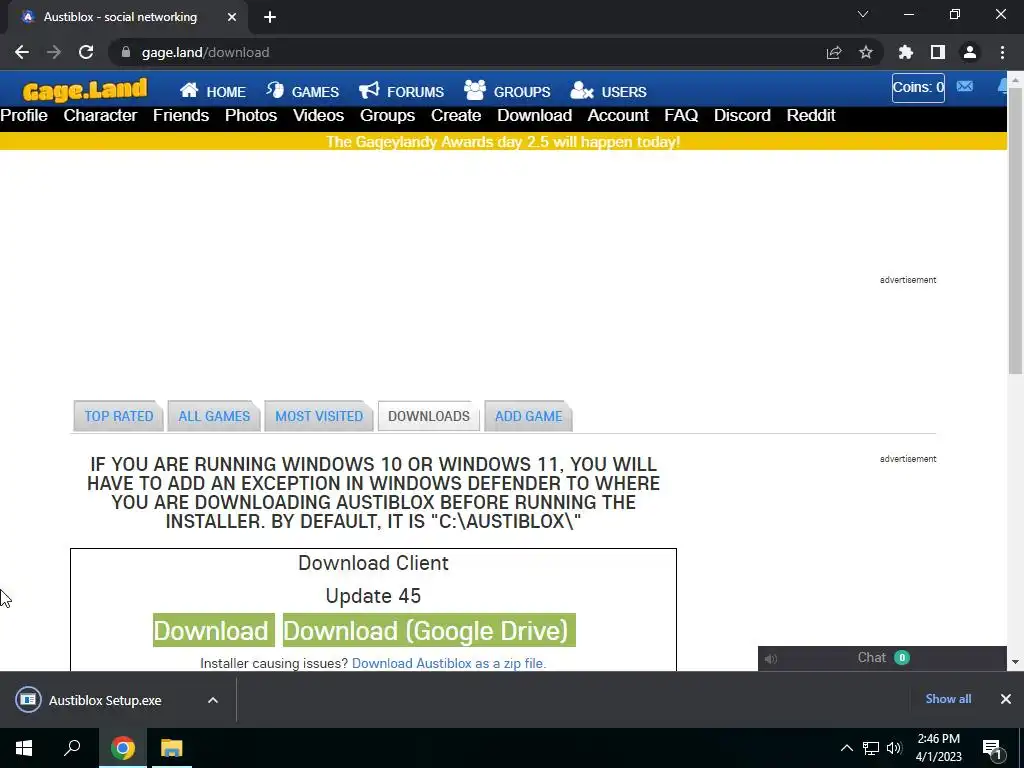This screenshot has width=1024, height=768.
Task: Click the Coins: 0 box
Action: [x=918, y=88]
